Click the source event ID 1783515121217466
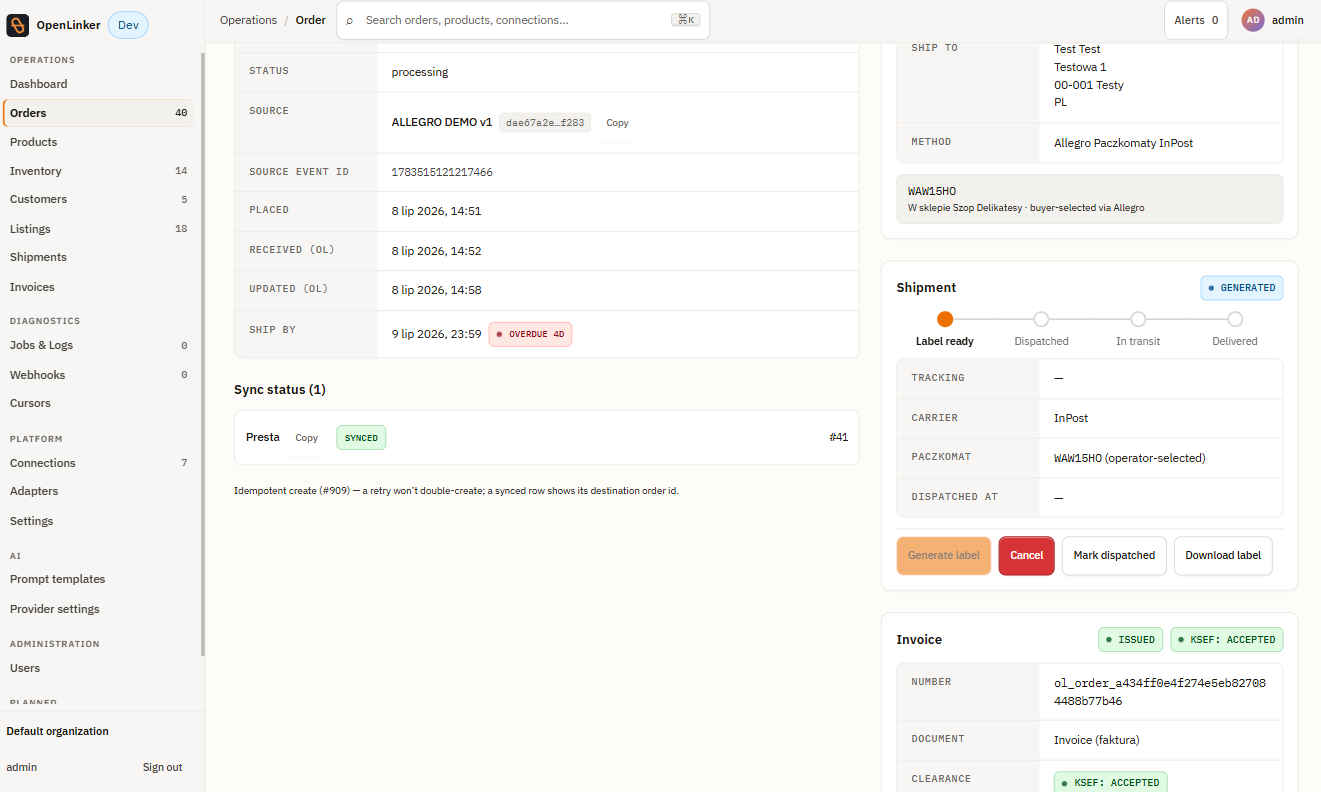The width and height of the screenshot is (1321, 792). pos(442,172)
